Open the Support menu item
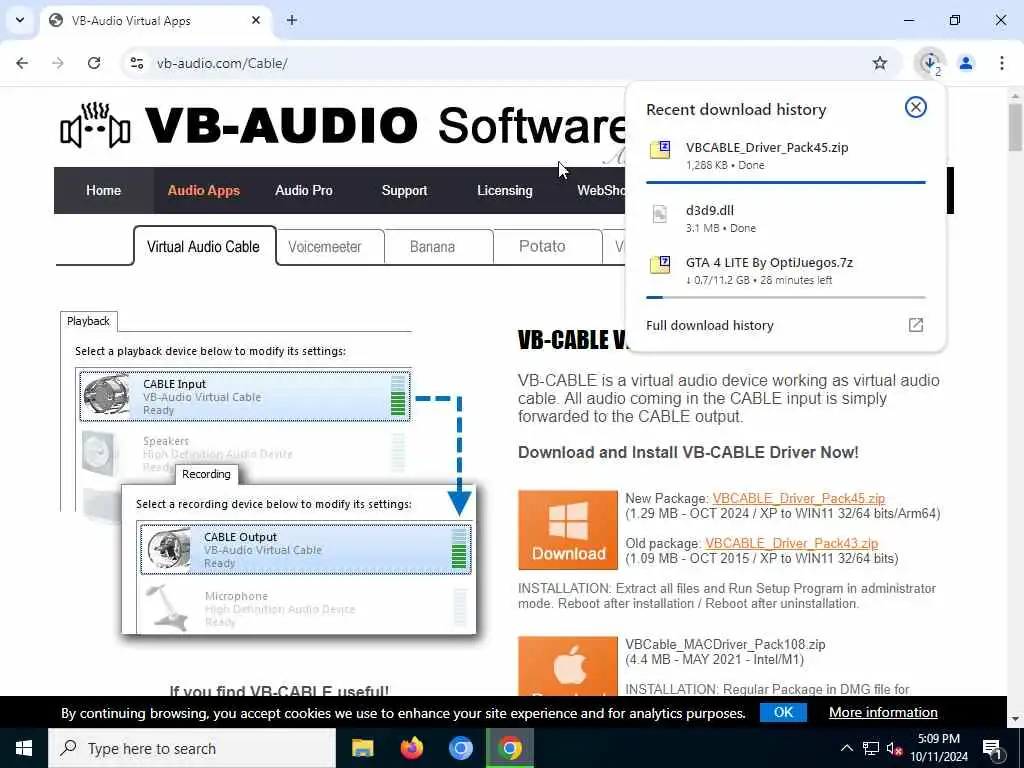1024x768 pixels. (x=404, y=191)
